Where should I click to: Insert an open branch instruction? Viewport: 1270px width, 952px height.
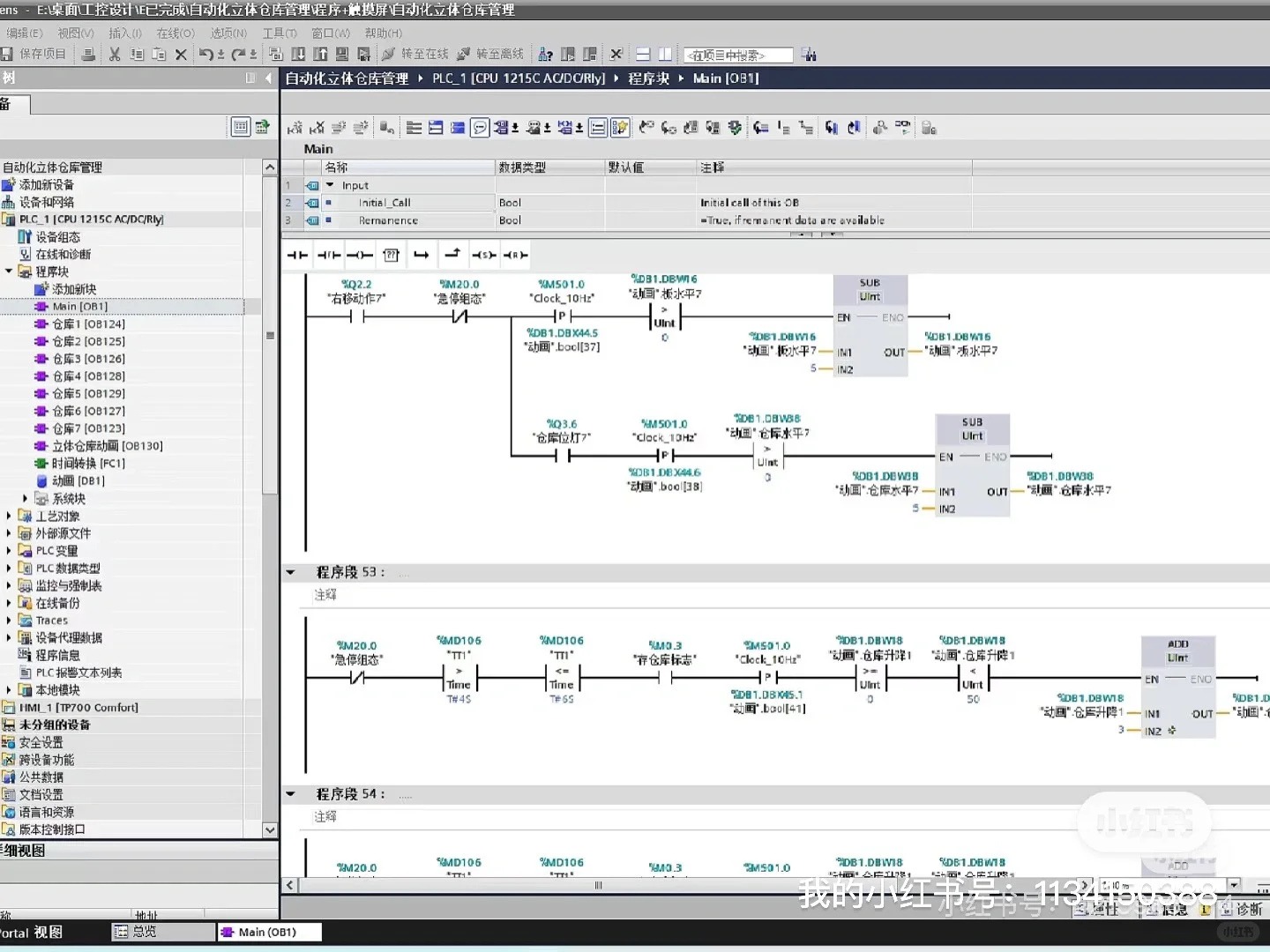(x=422, y=256)
